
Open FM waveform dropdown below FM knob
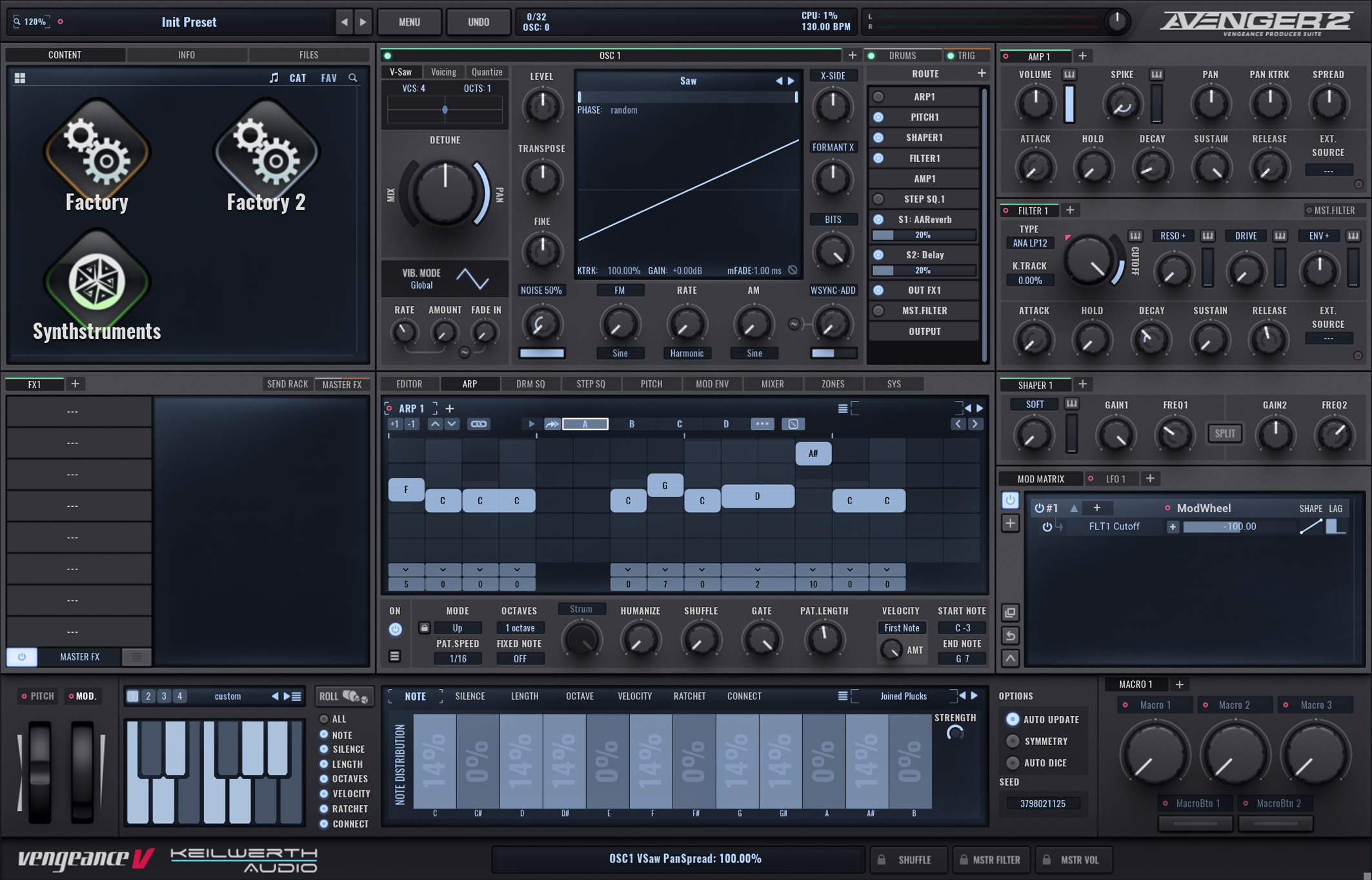pos(620,353)
